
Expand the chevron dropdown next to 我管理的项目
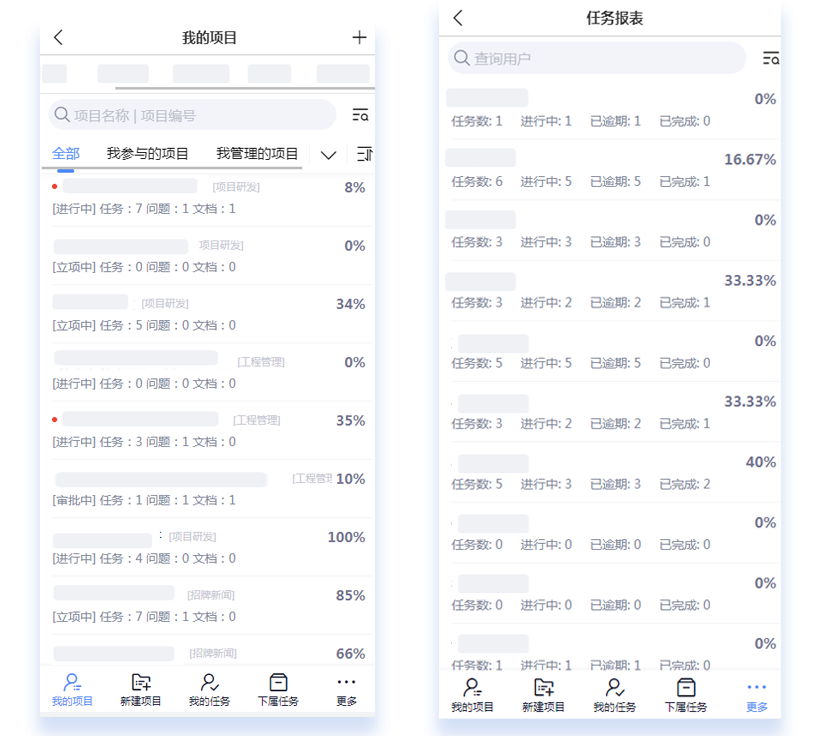[x=328, y=155]
